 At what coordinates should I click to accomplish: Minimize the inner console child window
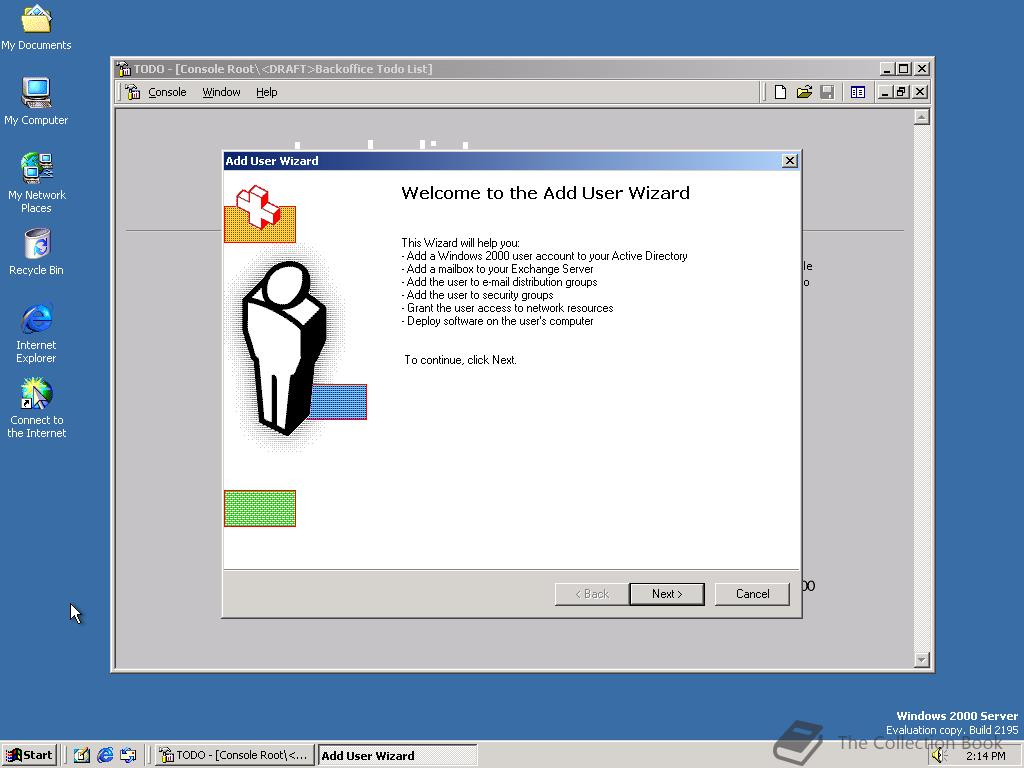tap(885, 92)
